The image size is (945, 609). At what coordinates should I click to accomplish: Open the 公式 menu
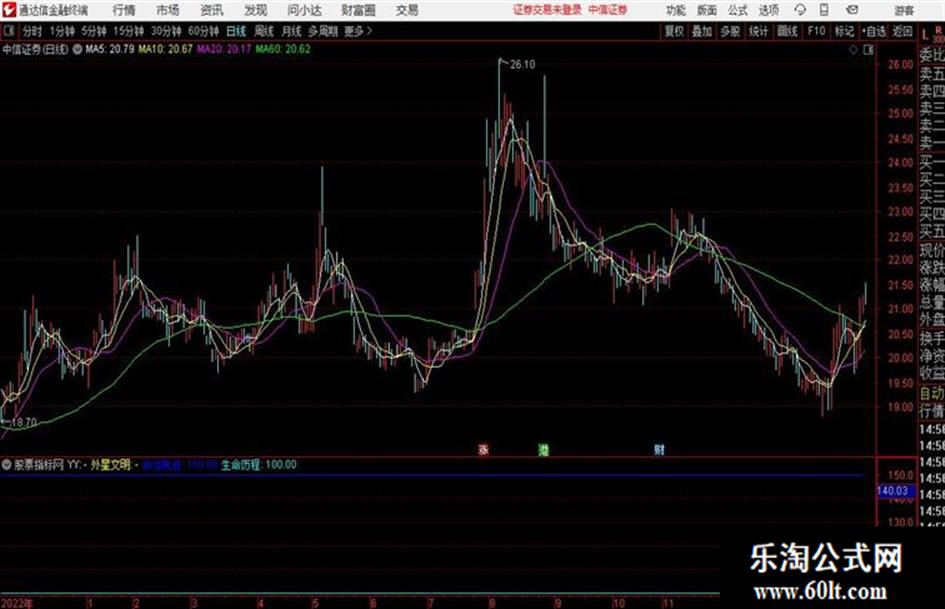[738, 10]
